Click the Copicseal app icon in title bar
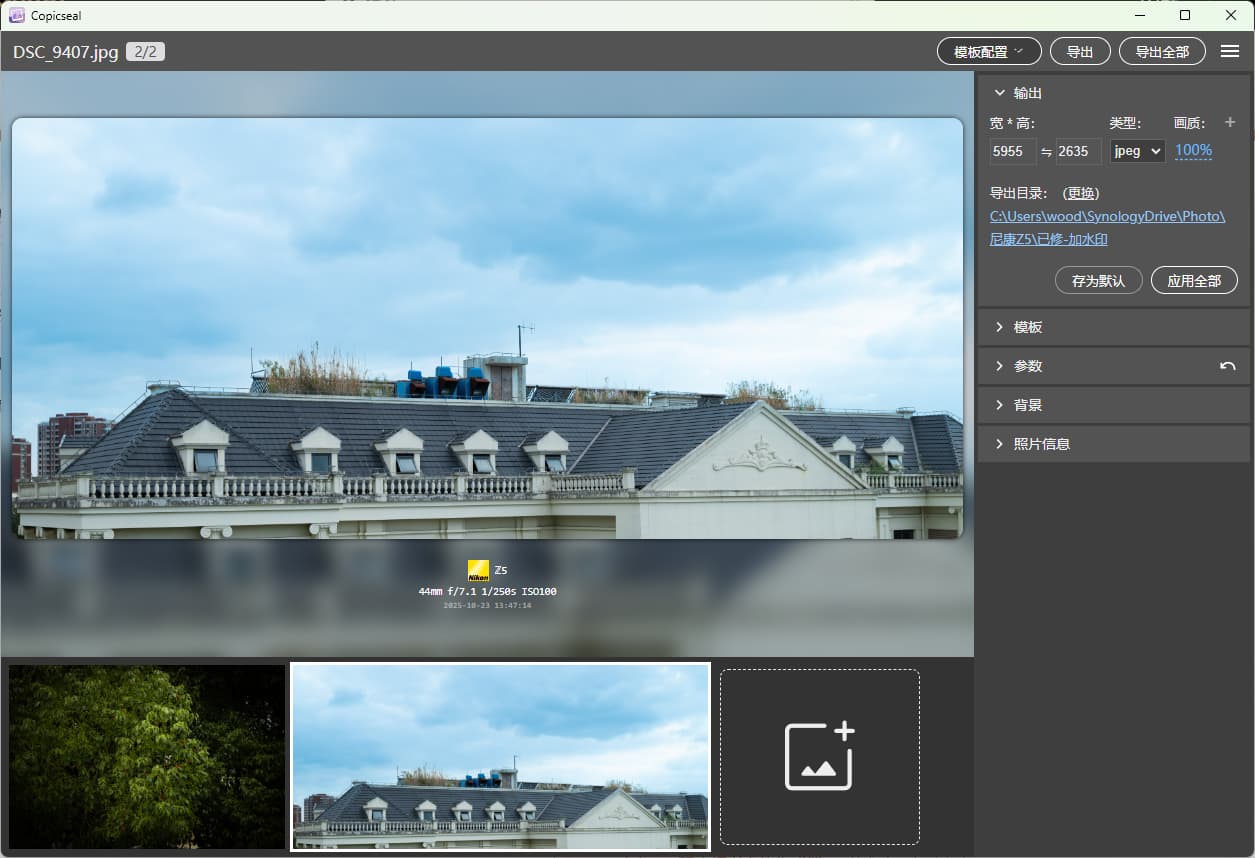1255x858 pixels. click(x=16, y=15)
